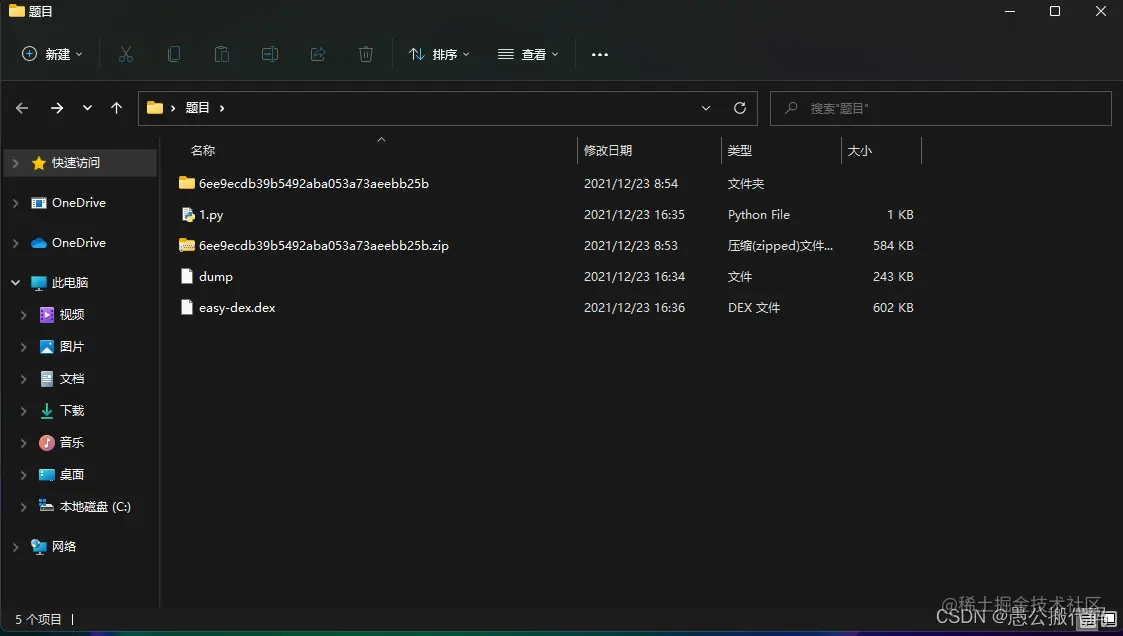The width and height of the screenshot is (1123, 636).
Task: Click the Share icon in toolbar
Action: coord(318,54)
